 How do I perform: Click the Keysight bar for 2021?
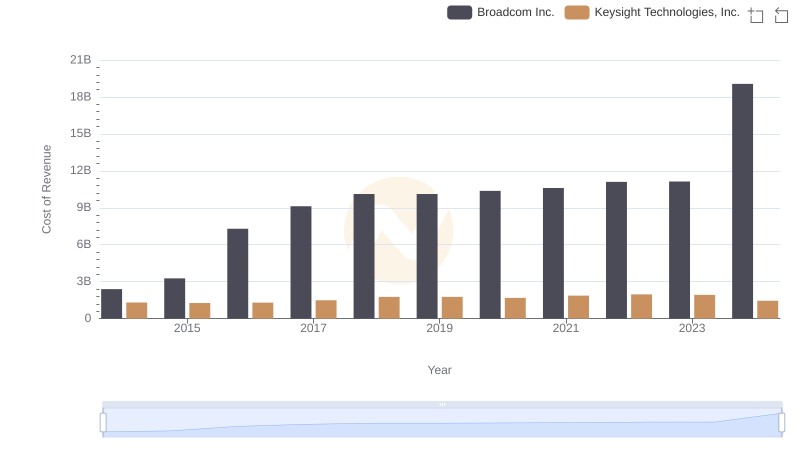pos(579,307)
